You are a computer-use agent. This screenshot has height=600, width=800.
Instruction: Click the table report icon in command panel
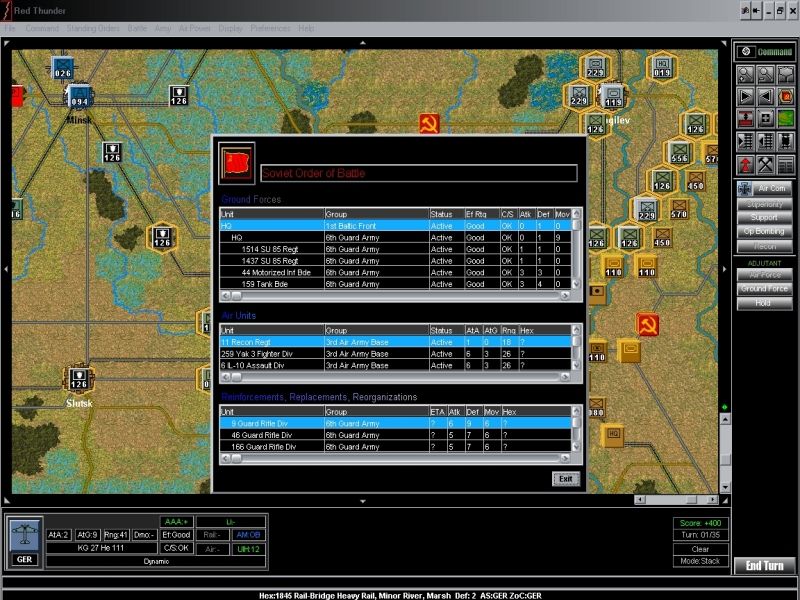[787, 165]
